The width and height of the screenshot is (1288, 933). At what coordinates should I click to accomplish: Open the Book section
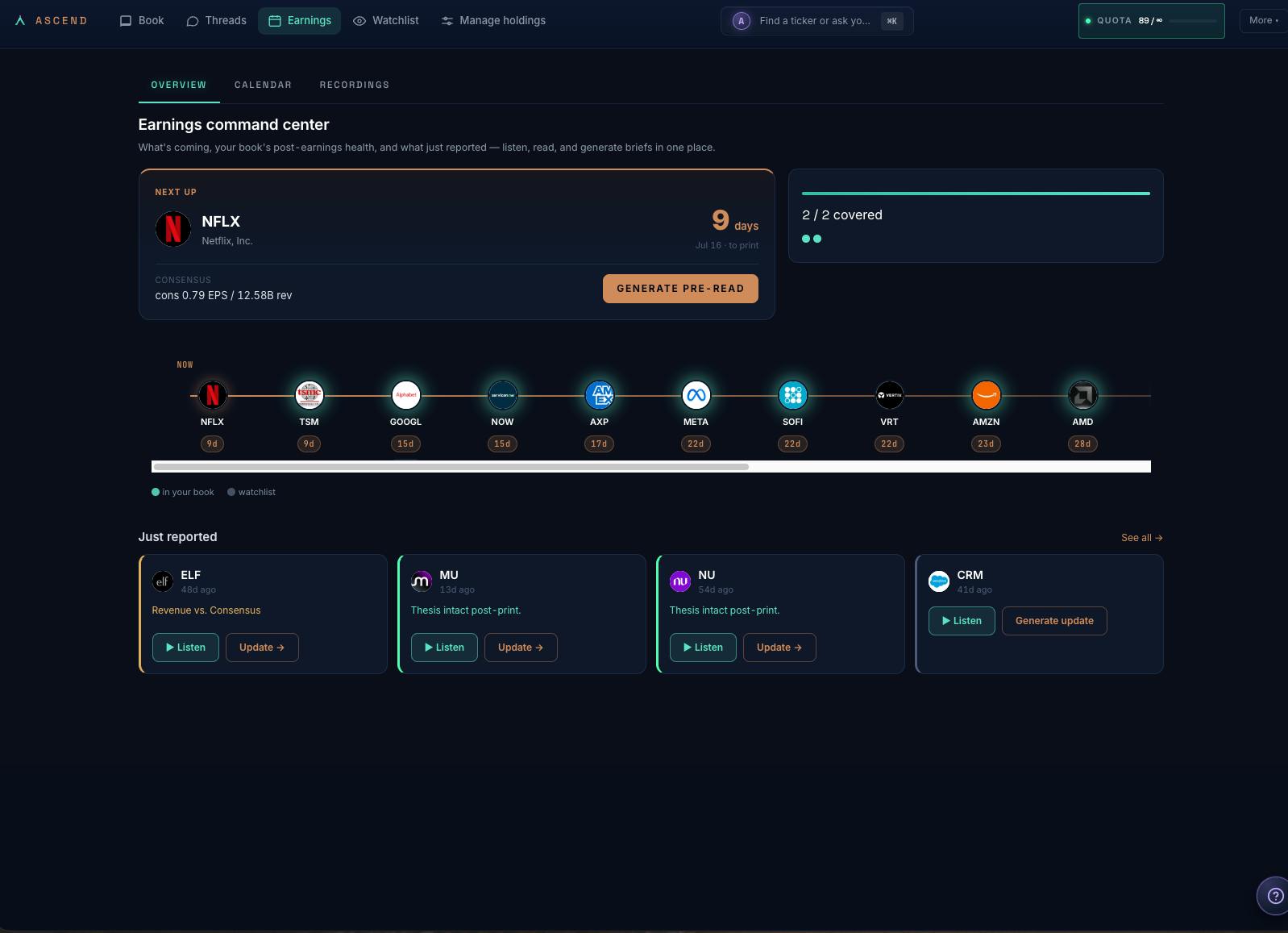[142, 21]
